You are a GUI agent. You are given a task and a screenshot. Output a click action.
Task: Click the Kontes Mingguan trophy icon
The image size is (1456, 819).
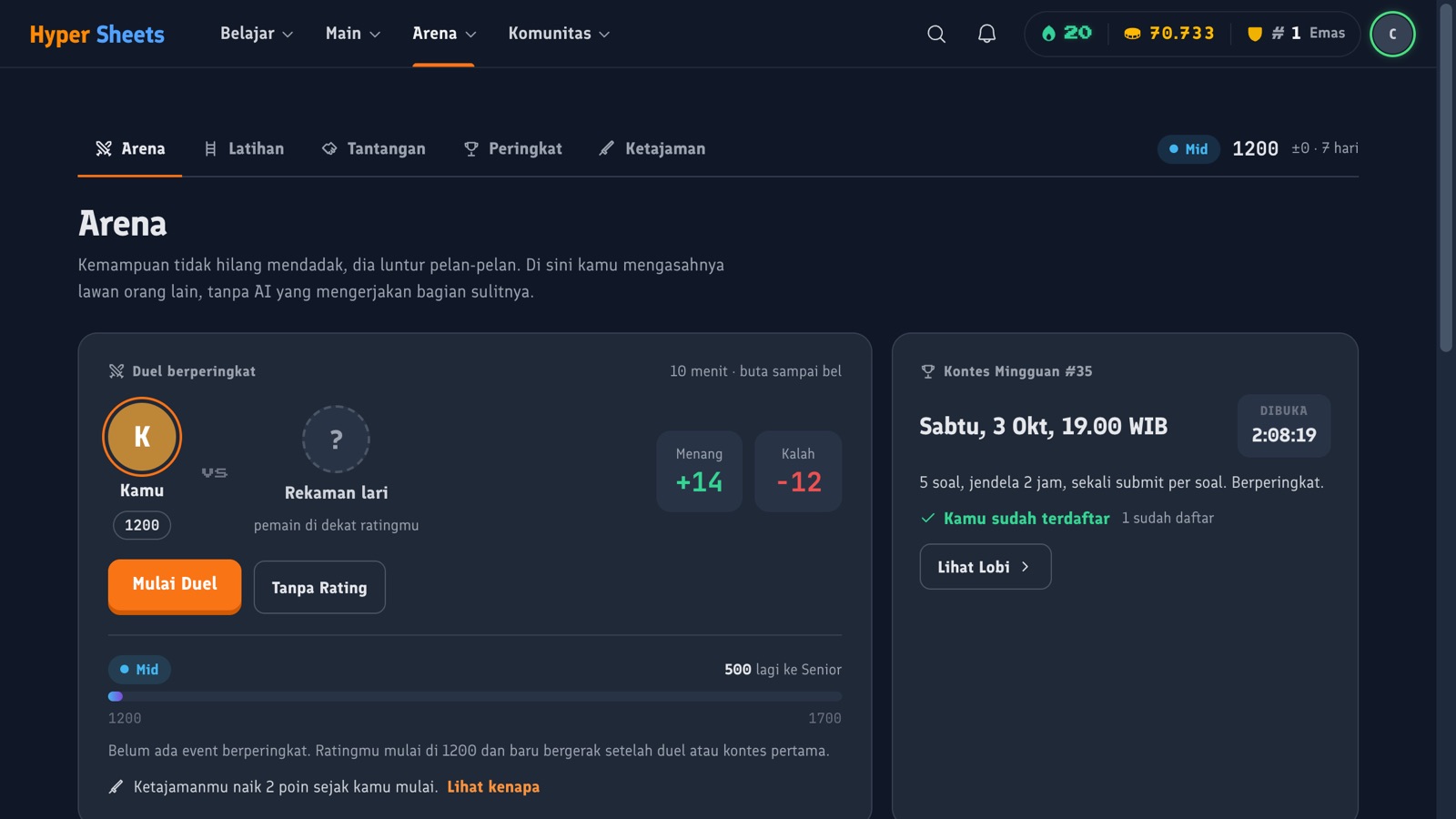[x=928, y=371]
